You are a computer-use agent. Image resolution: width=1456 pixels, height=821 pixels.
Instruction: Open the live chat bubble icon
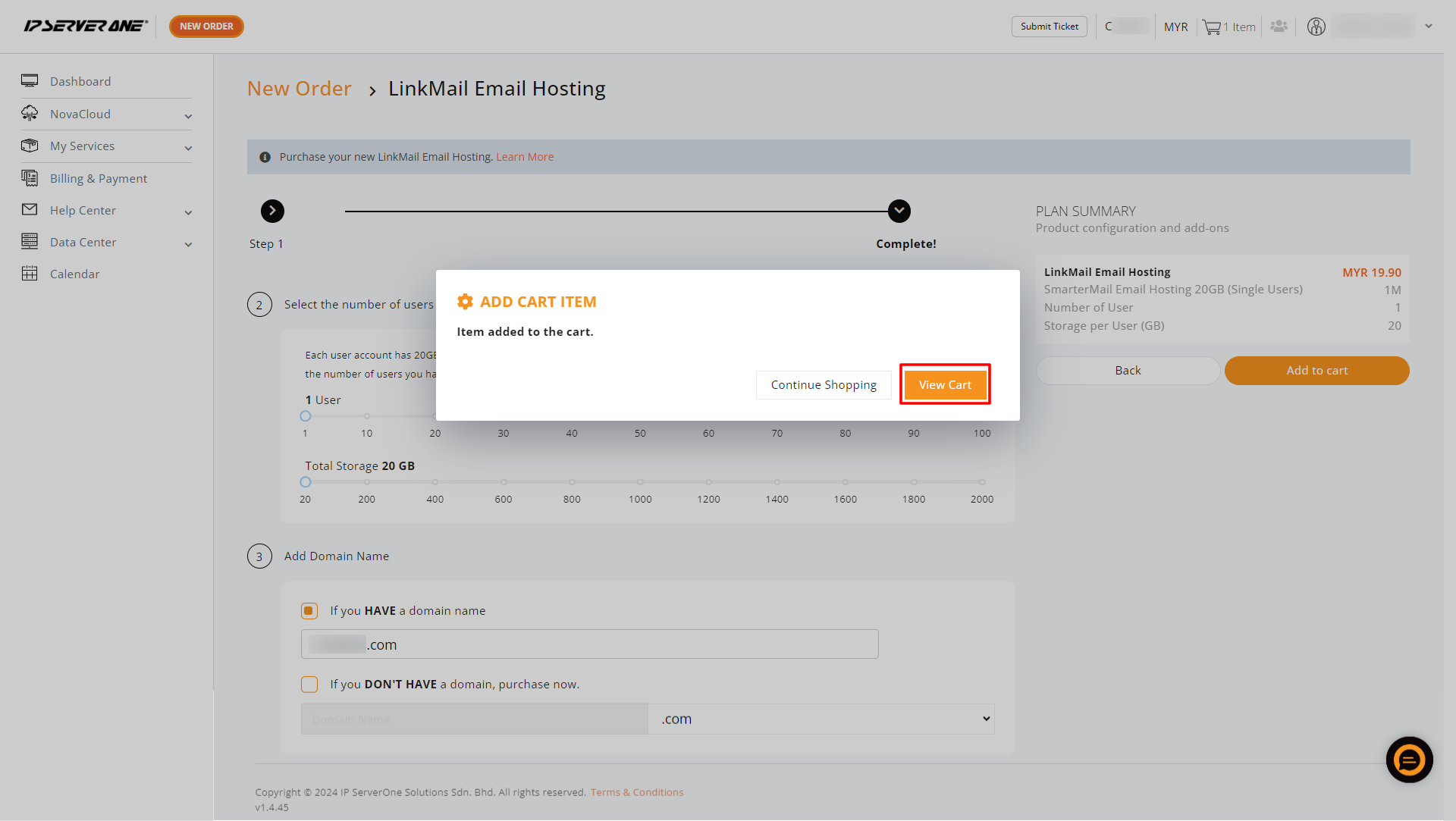[1409, 760]
